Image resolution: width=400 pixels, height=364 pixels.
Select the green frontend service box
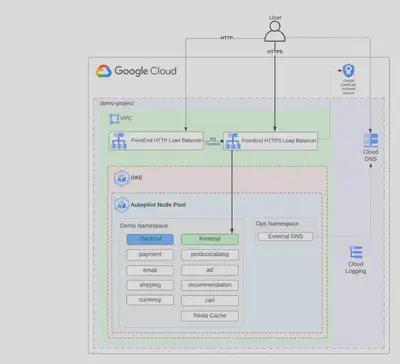210,239
